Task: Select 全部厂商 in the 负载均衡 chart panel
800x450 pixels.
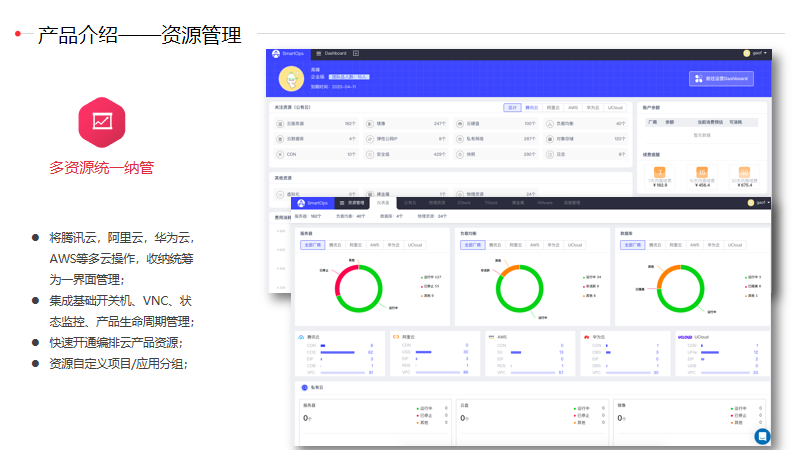Action: tap(472, 245)
